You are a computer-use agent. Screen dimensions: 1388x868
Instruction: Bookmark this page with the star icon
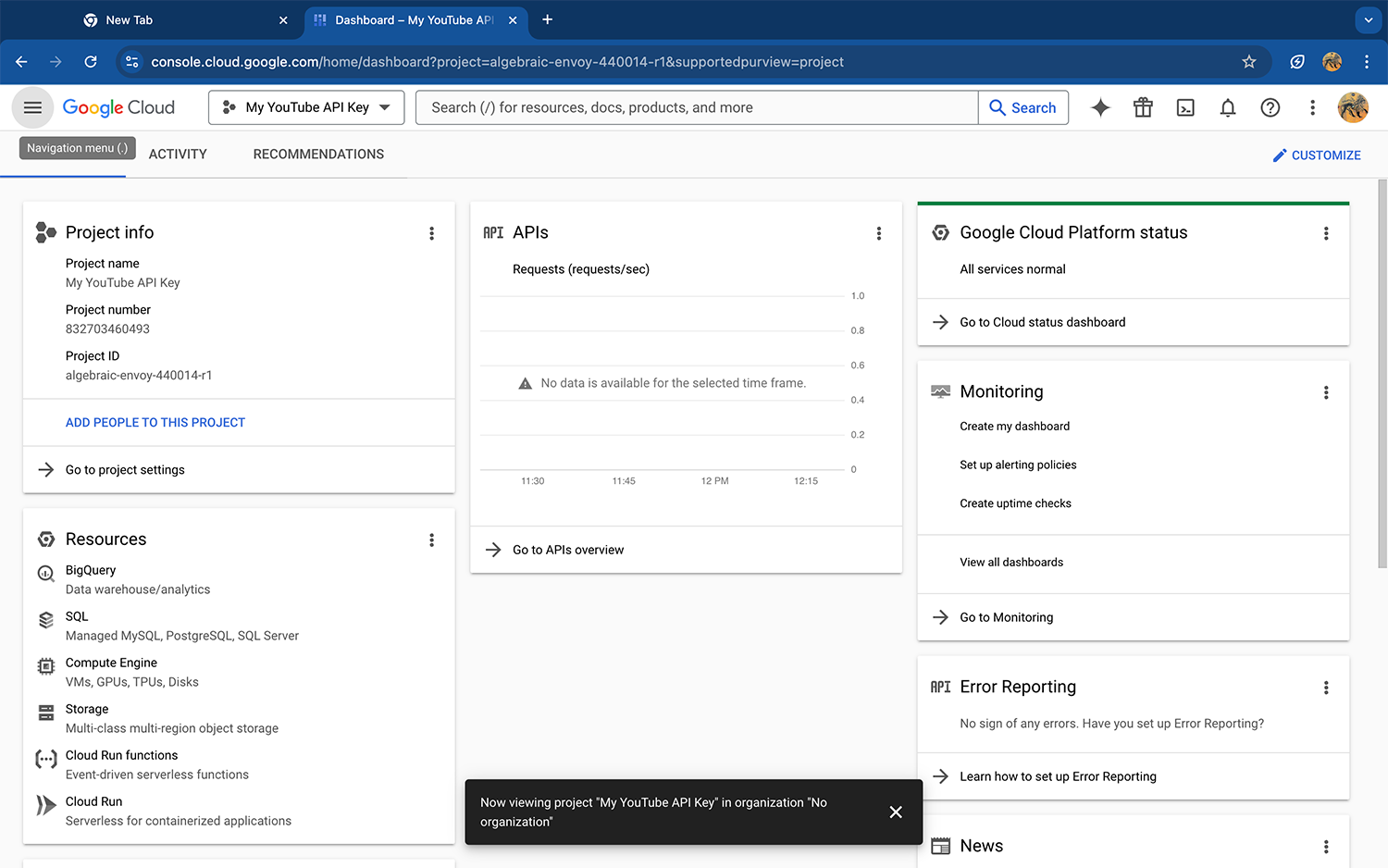click(x=1249, y=62)
